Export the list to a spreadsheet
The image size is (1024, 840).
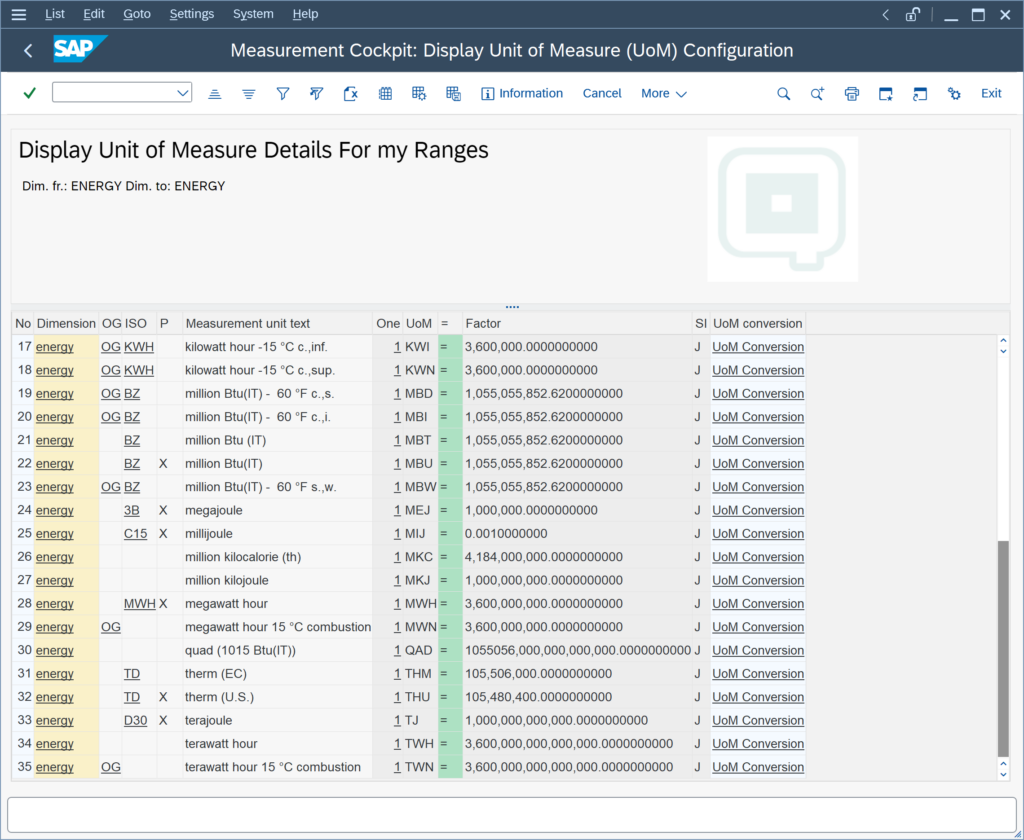pos(351,94)
